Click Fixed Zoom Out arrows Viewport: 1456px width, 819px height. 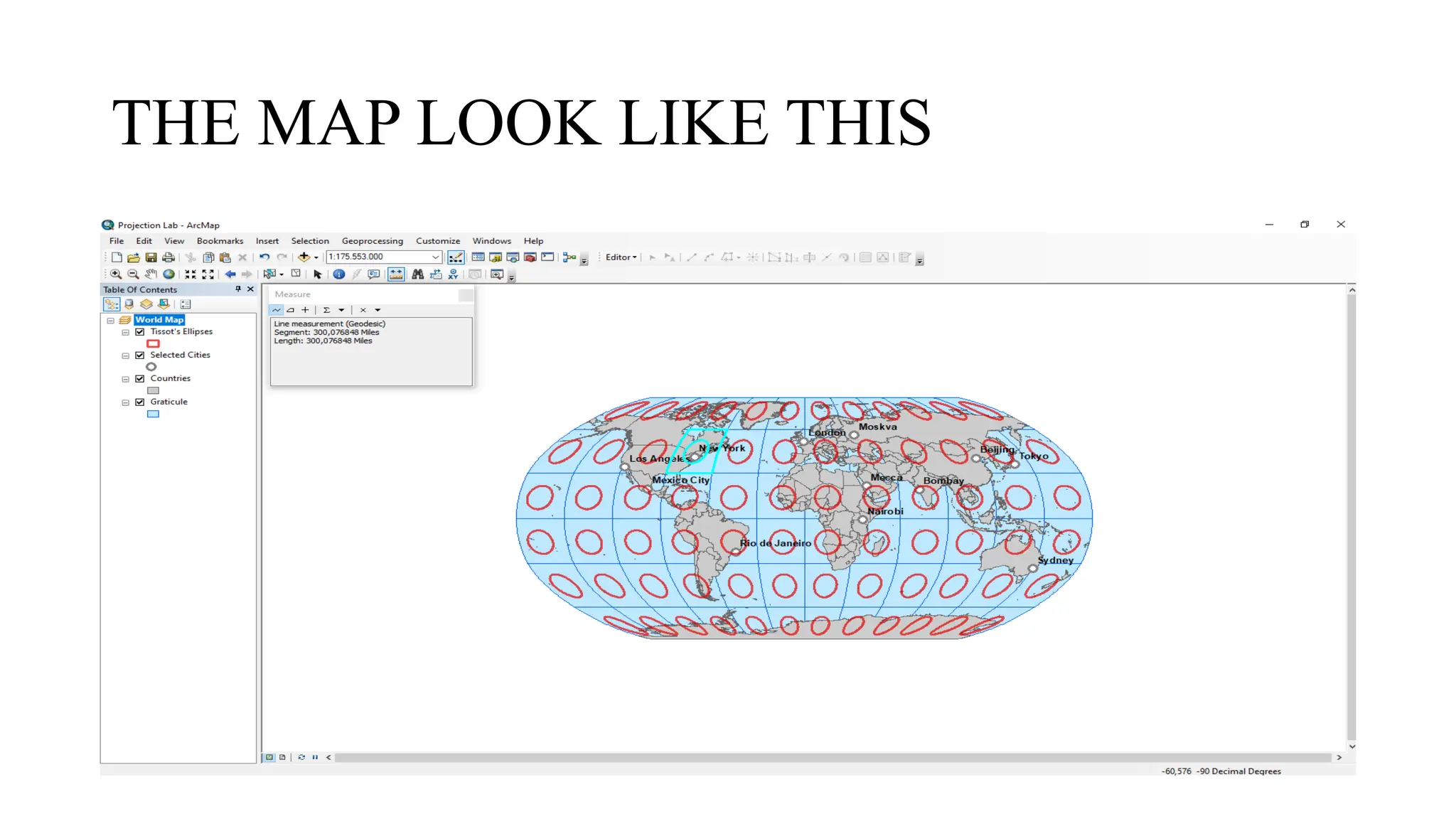coord(208,274)
